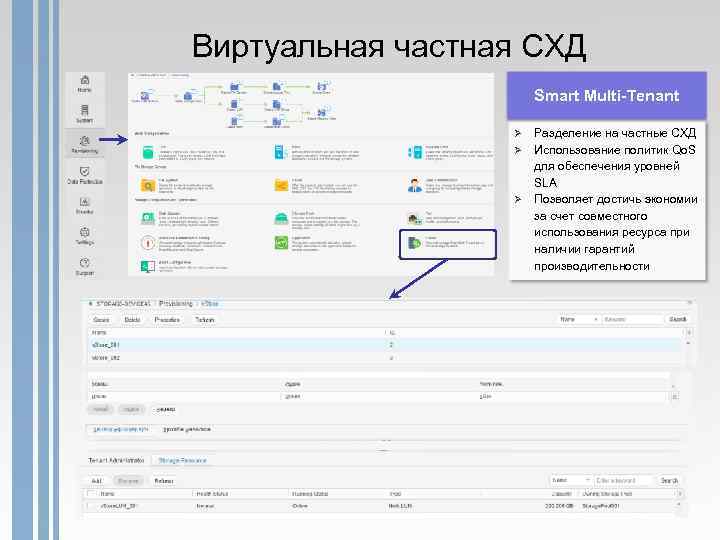
Task: Open the Host tile in Provisioning
Action: pyautogui.click(x=317, y=152)
